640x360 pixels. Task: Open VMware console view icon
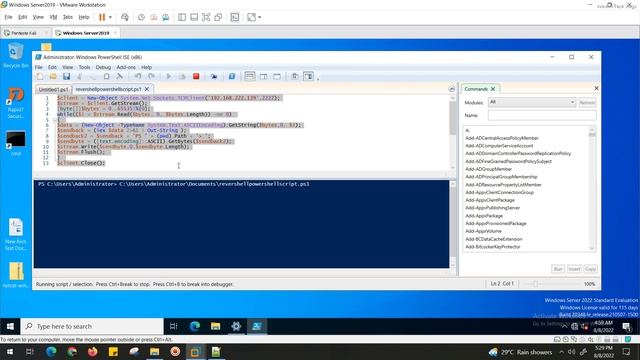[x=235, y=17]
